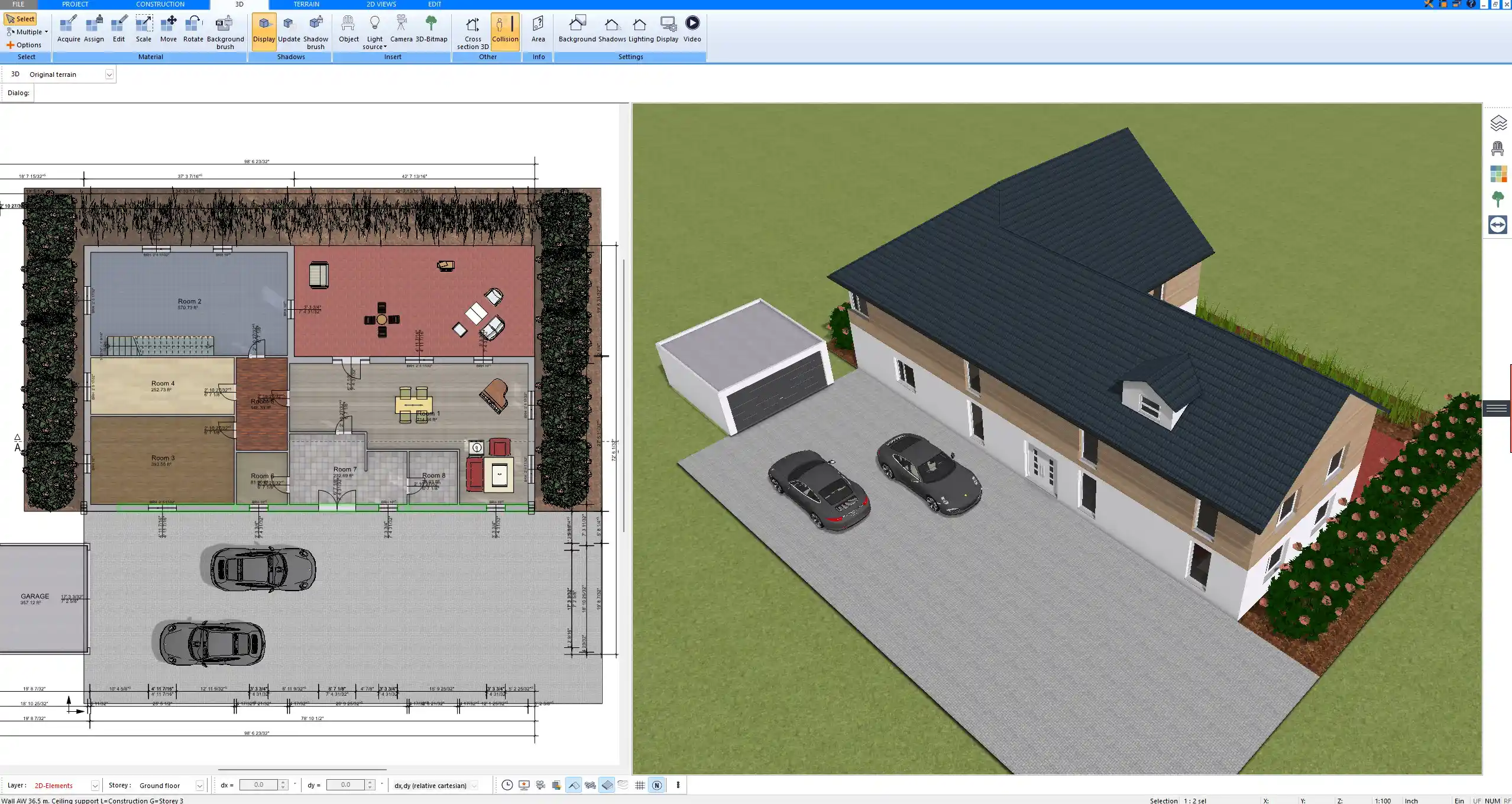
Task: Toggle the Select mode button
Action: pyautogui.click(x=21, y=19)
